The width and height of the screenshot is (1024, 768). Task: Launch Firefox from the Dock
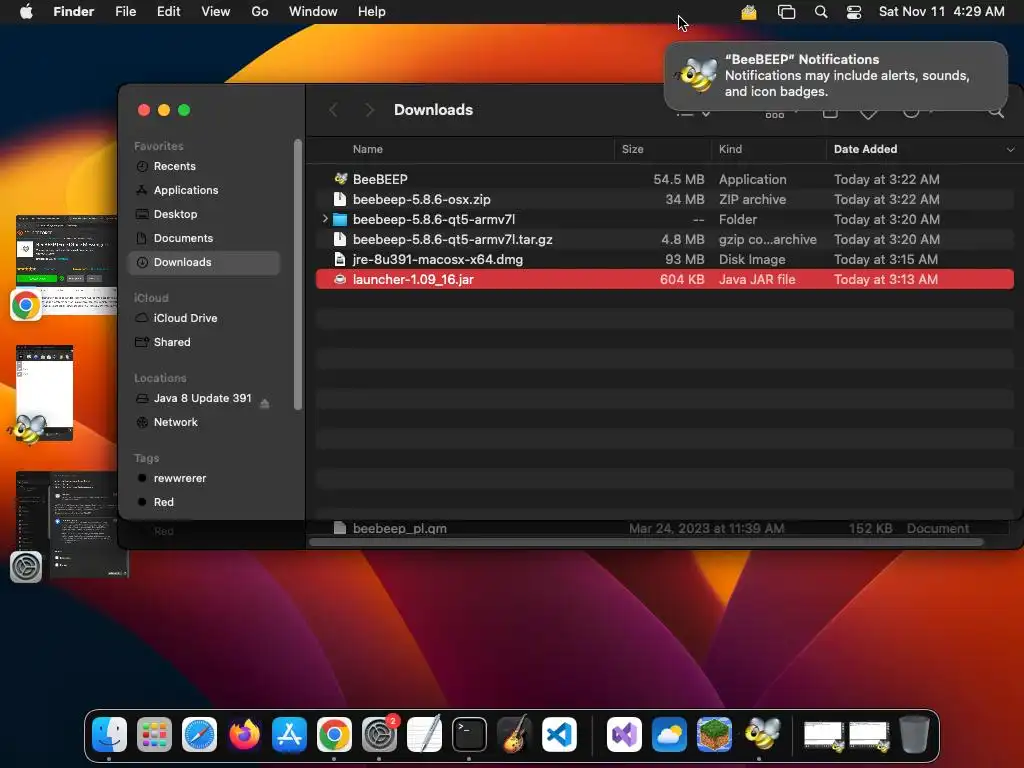pyautogui.click(x=244, y=735)
